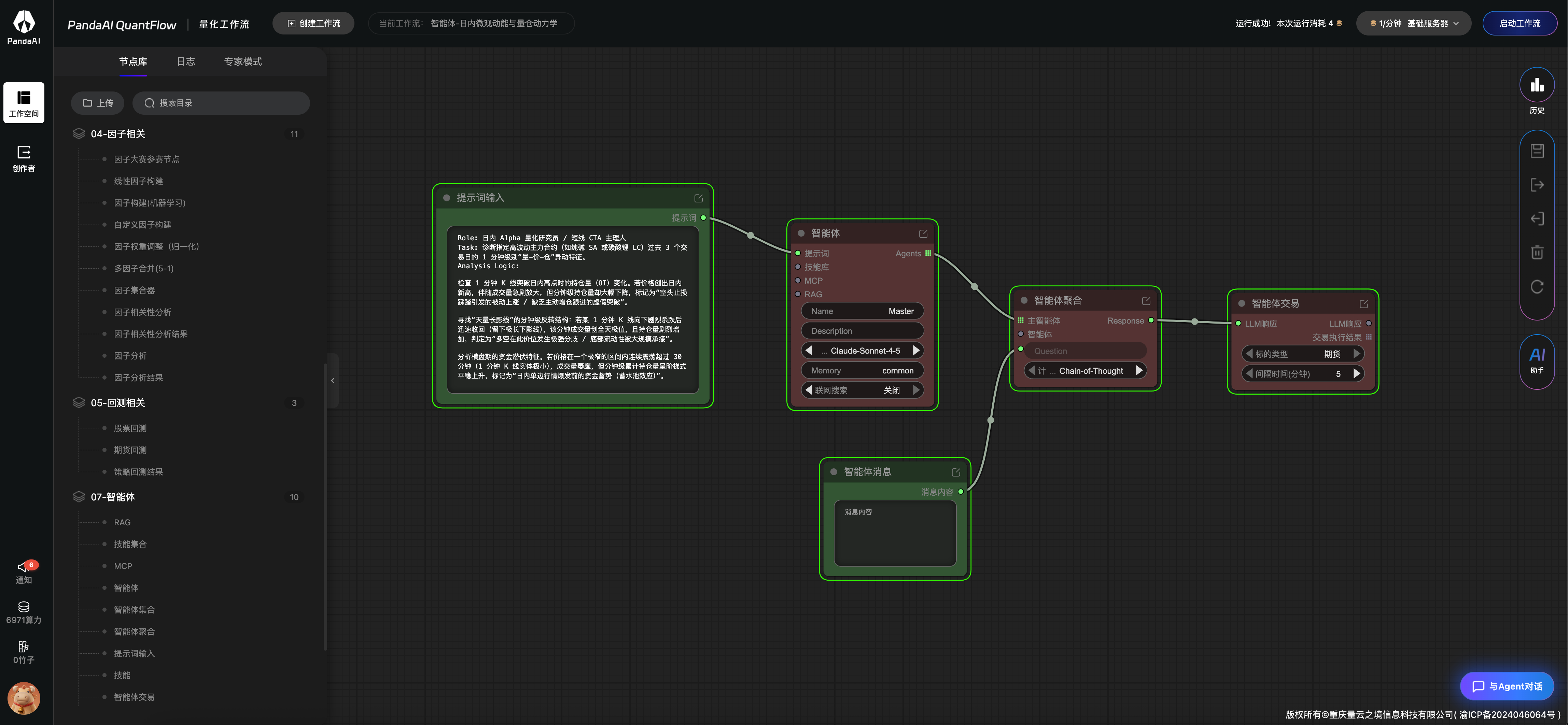The width and height of the screenshot is (1568, 725).
Task: Click edit icon on 智能体聚合 node
Action: (x=1146, y=301)
